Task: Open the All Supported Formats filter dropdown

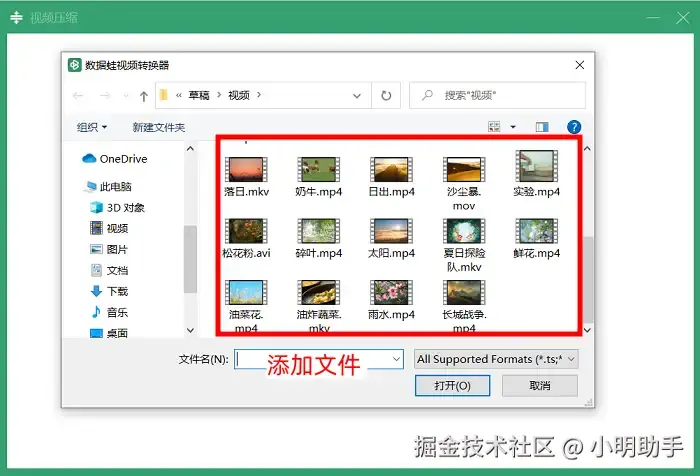Action: tap(496, 359)
